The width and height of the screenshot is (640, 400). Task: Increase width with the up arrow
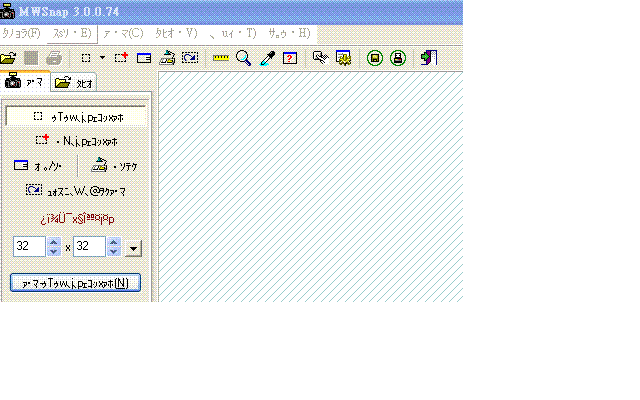54,242
